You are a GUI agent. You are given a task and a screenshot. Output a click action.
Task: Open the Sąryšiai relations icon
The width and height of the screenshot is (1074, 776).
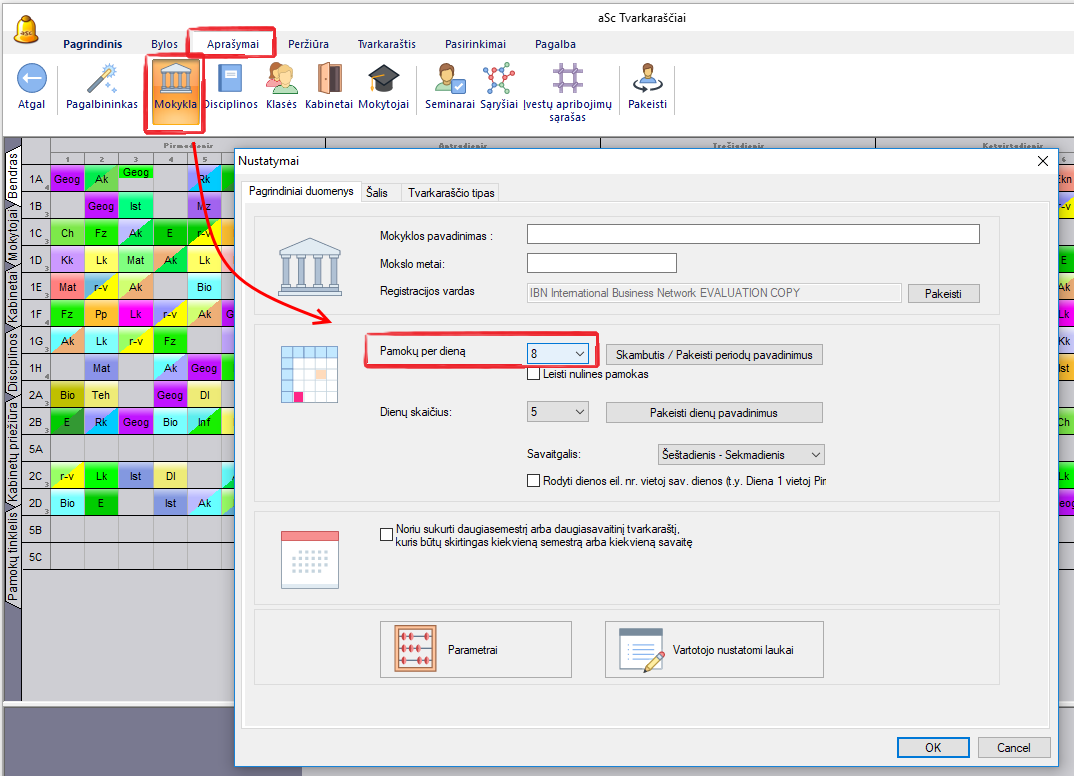(497, 80)
